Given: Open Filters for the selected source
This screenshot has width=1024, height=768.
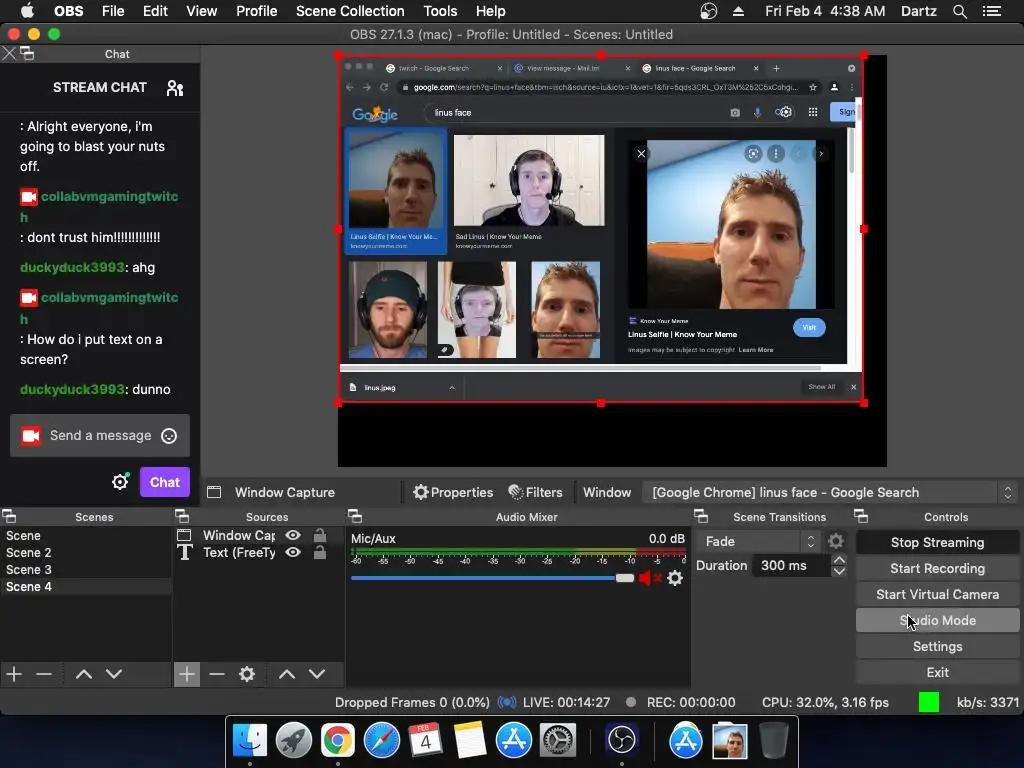Looking at the screenshot, I should point(535,492).
